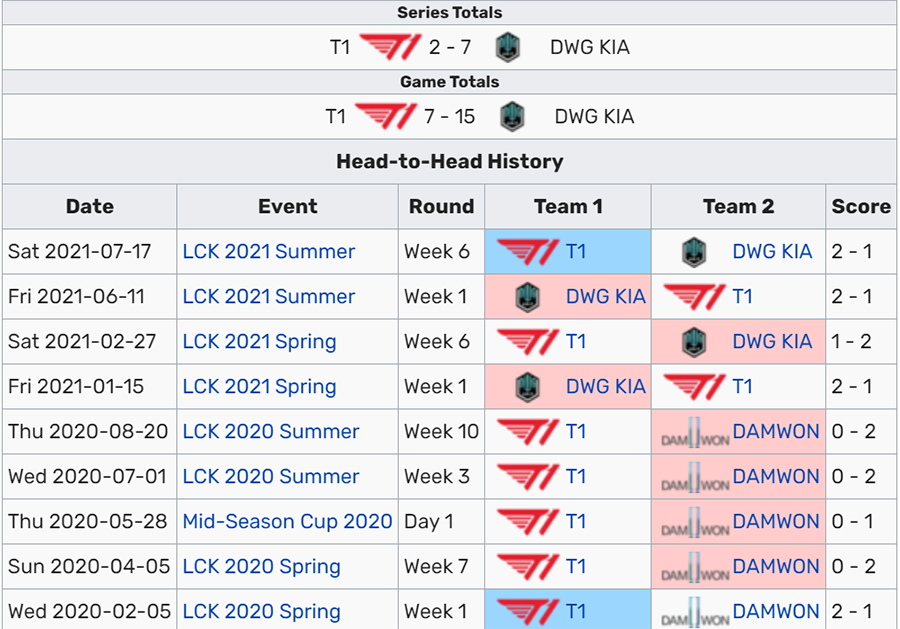Viewport: 900px width, 629px height.
Task: Click DWG KIA logo in the 2021-02-27 row
Action: pos(694,342)
